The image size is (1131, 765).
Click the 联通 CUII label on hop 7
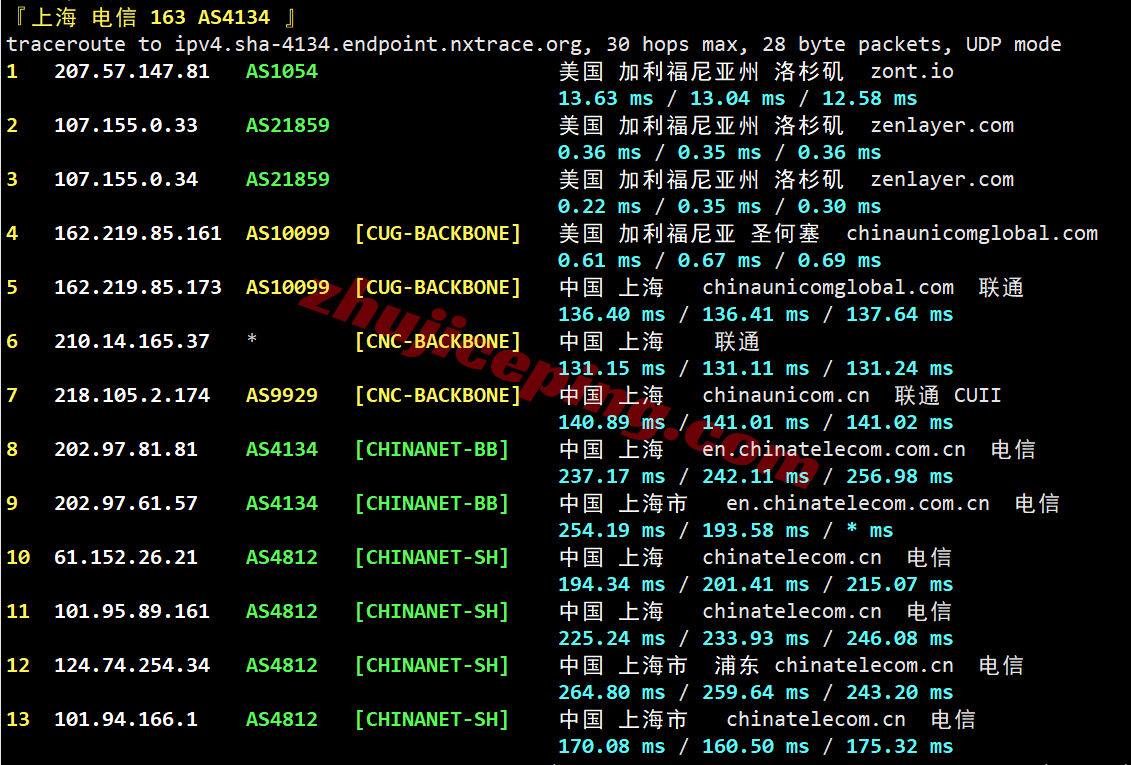[948, 396]
